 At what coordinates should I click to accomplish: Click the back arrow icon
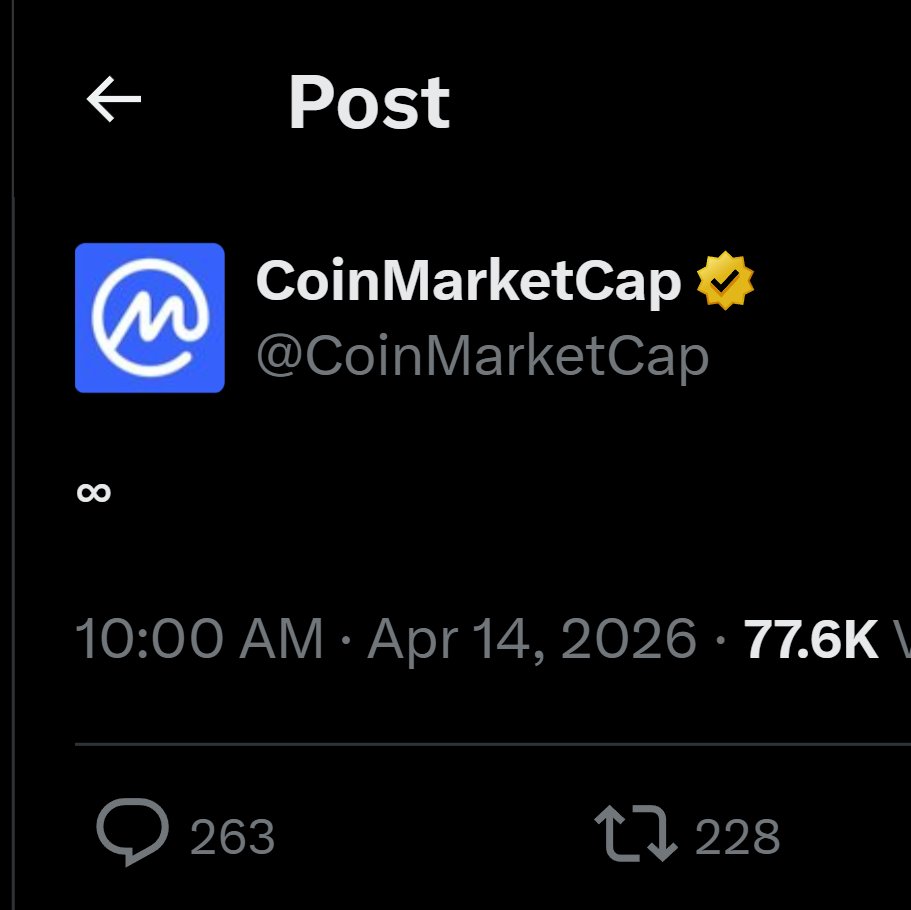pos(113,100)
